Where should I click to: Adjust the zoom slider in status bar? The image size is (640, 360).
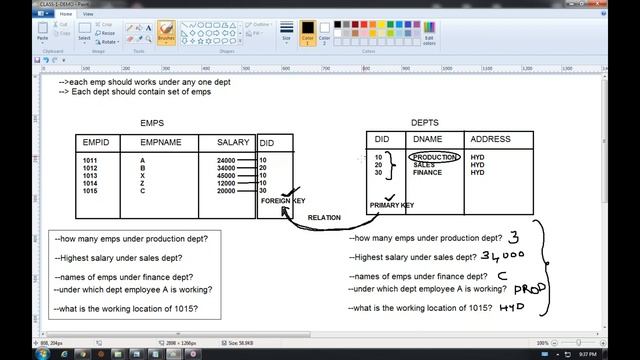[579, 343]
